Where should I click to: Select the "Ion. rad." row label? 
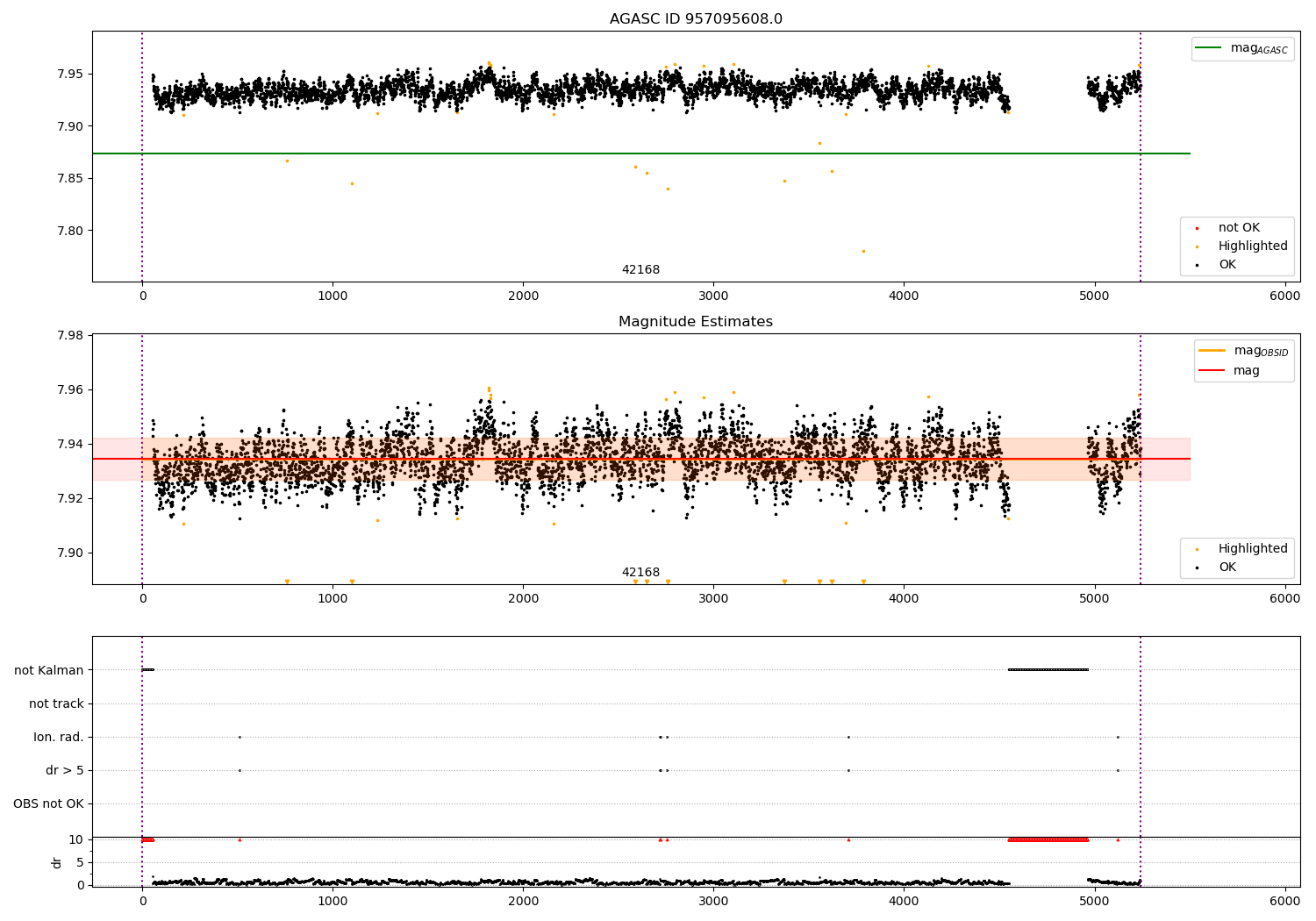pos(59,737)
